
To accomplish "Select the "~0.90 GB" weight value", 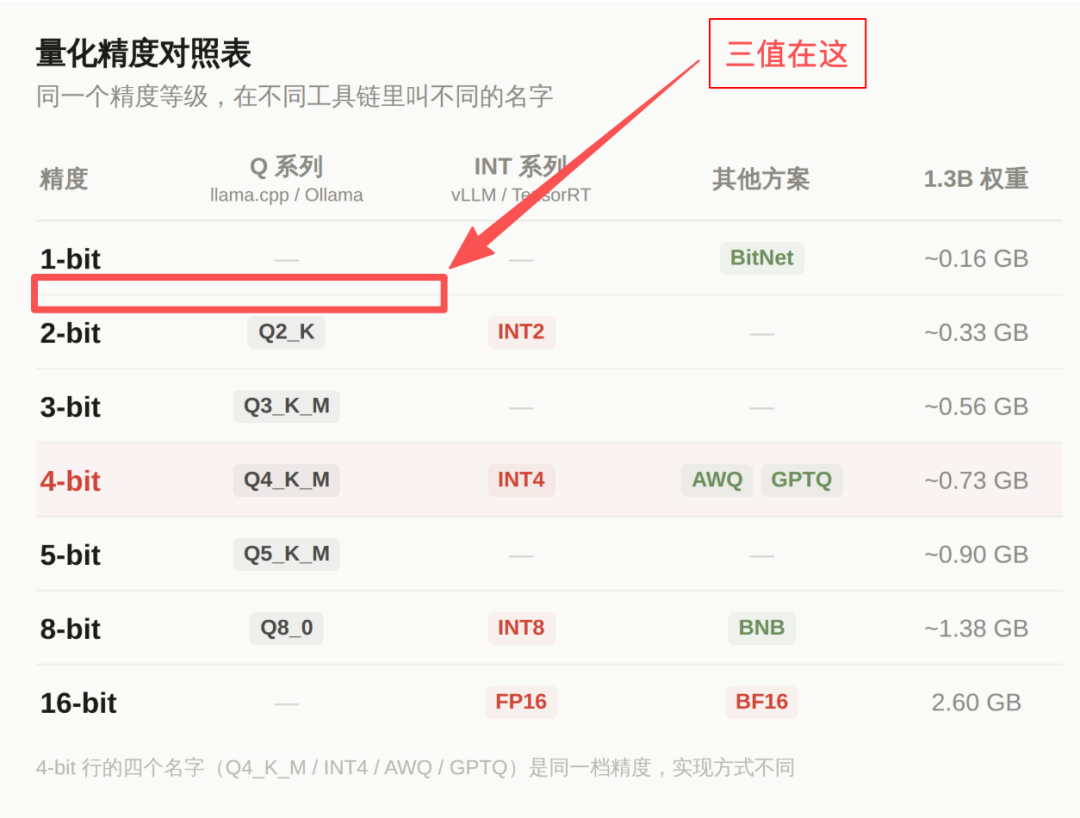I will pyautogui.click(x=976, y=554).
